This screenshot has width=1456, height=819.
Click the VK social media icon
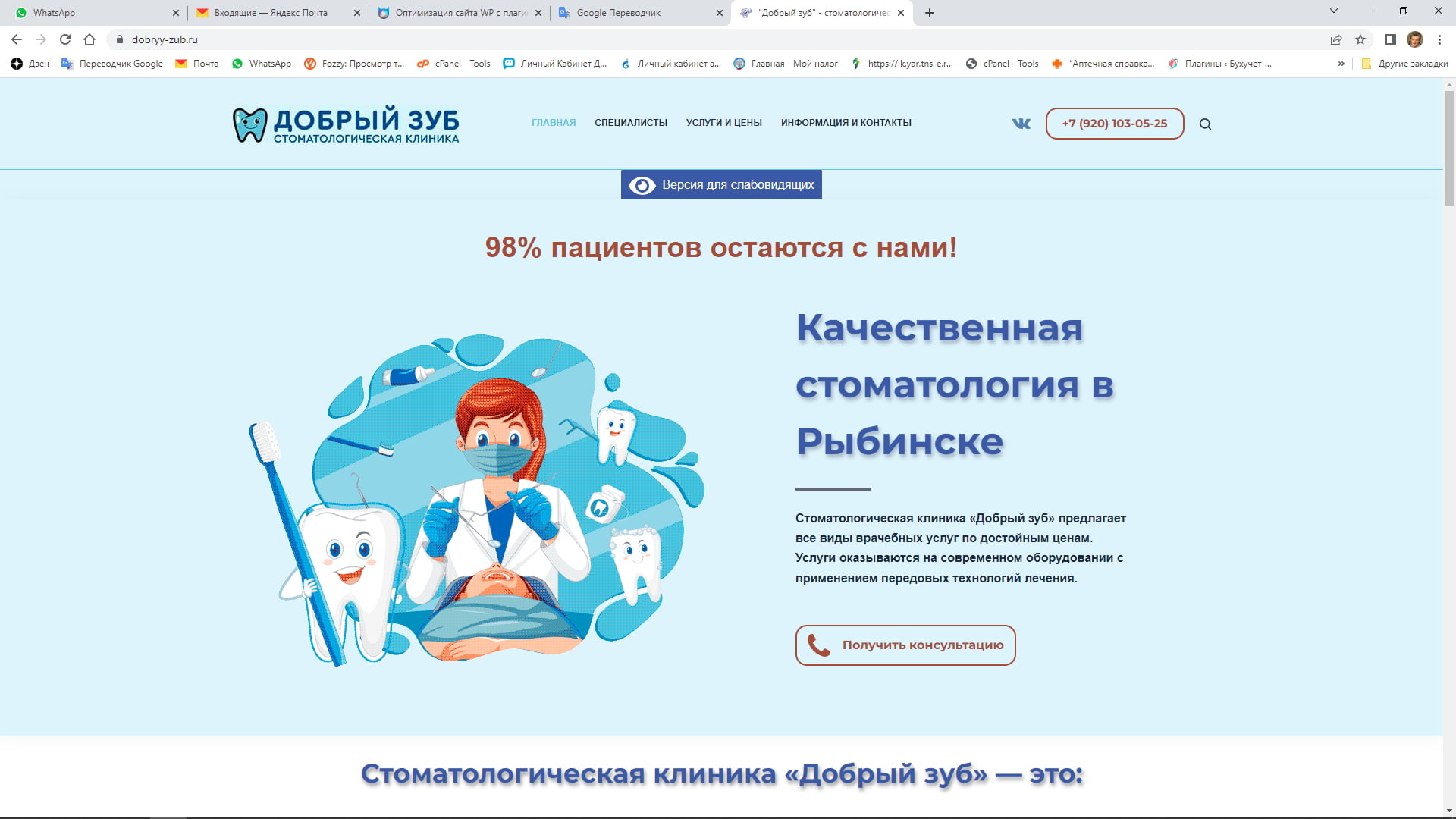(1021, 123)
